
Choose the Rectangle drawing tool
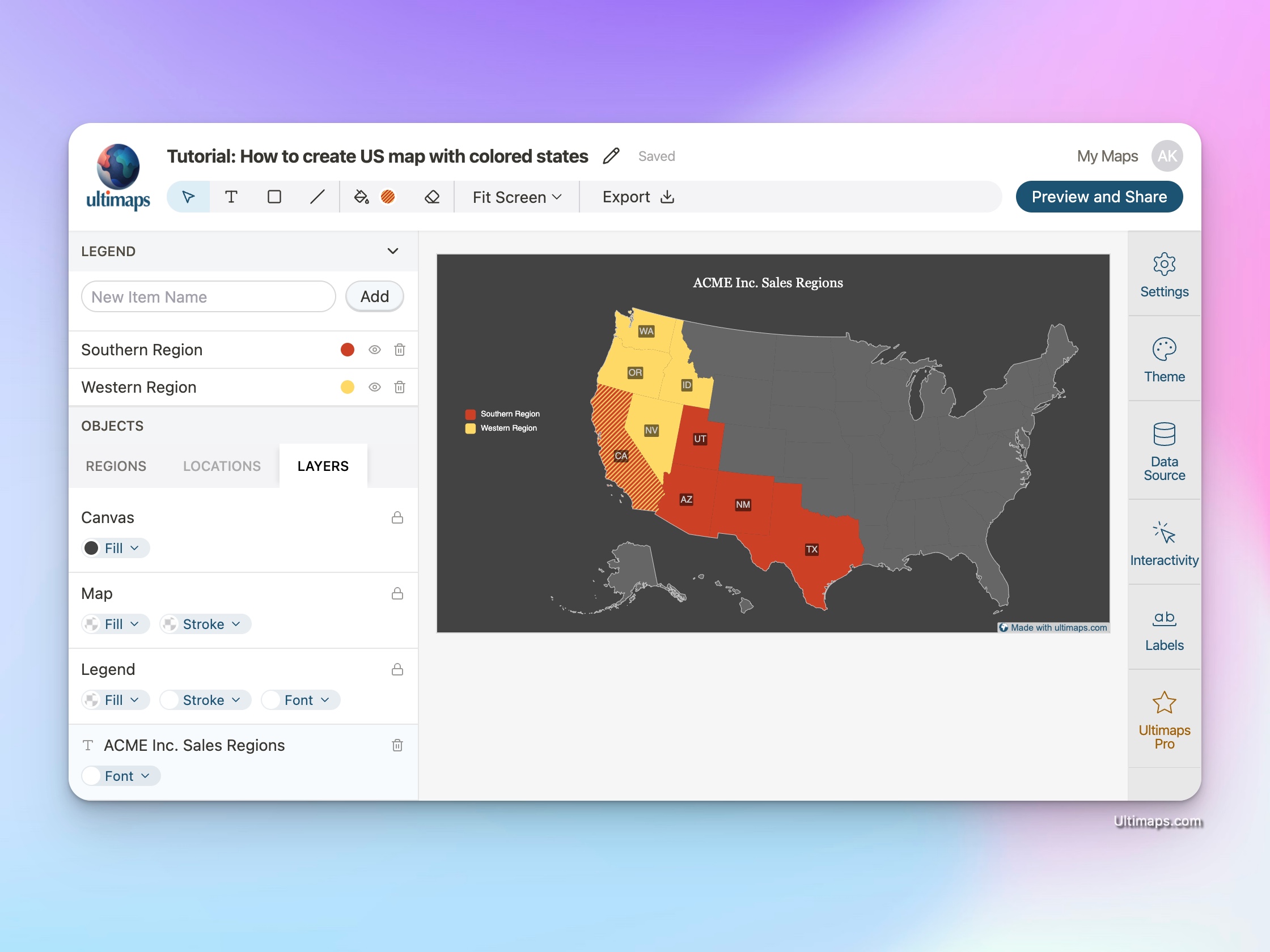pyautogui.click(x=274, y=196)
